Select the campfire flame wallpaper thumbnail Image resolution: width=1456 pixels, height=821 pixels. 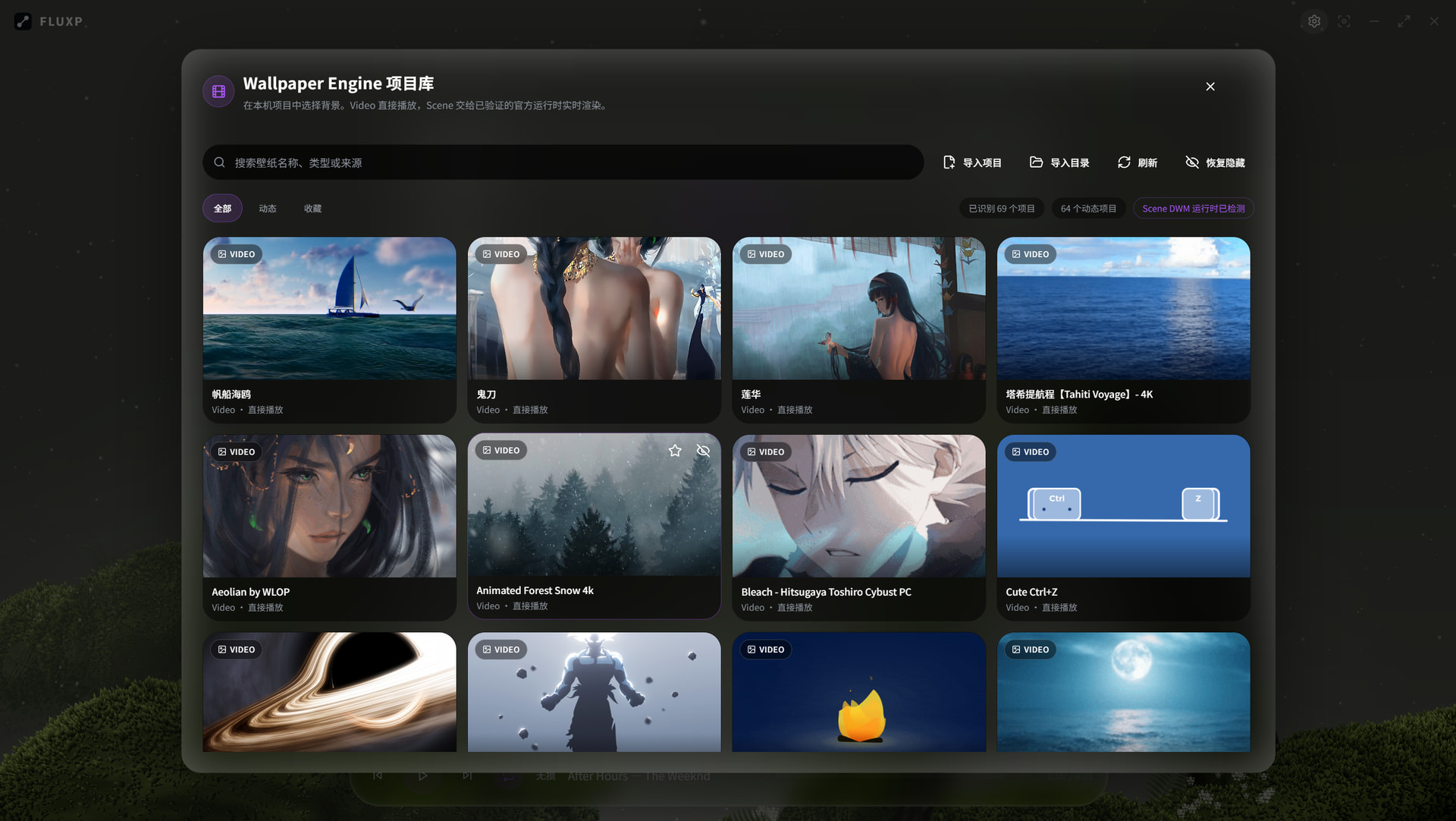coord(859,692)
